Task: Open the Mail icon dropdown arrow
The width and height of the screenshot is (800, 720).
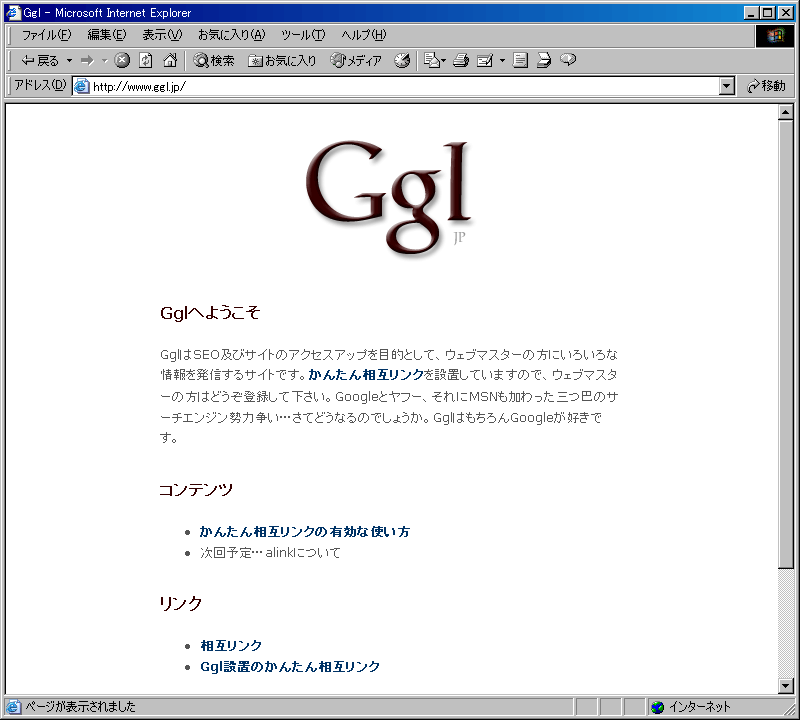Action: point(443,61)
